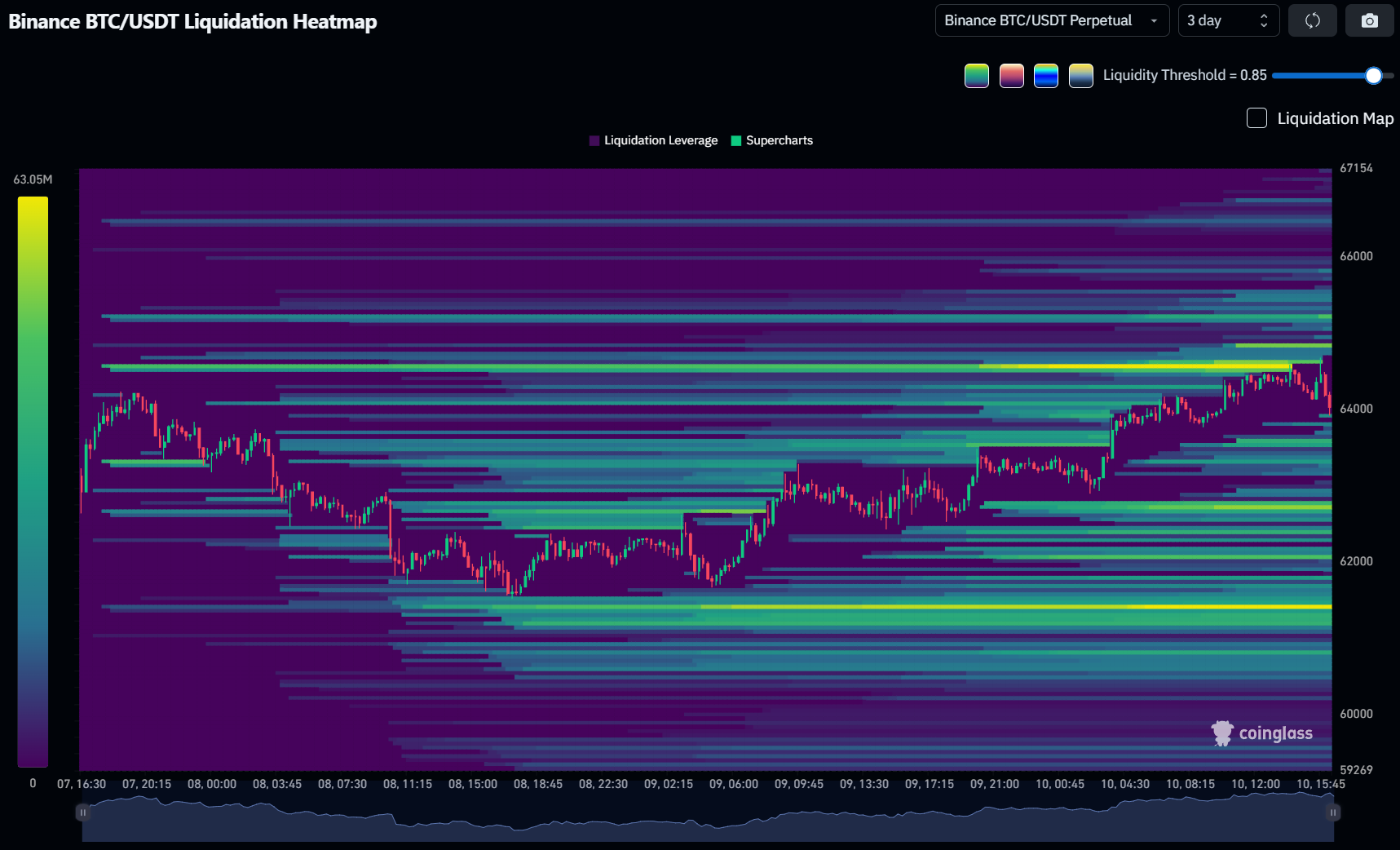Click the 10, 15:45 time axis label
Viewport: 1400px width, 850px height.
[1321, 784]
